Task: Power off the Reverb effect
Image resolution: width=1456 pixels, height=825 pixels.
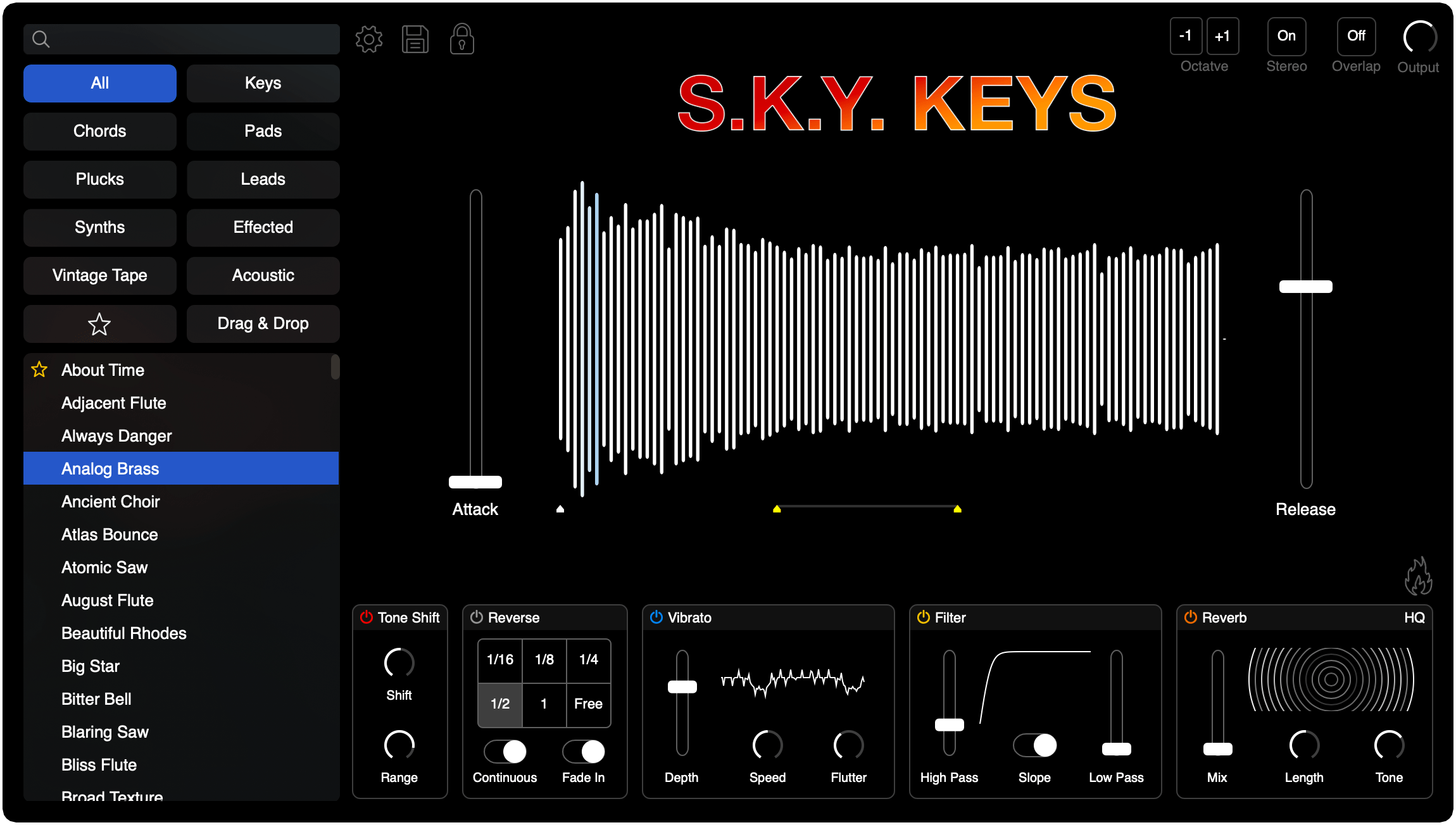Action: click(1191, 617)
